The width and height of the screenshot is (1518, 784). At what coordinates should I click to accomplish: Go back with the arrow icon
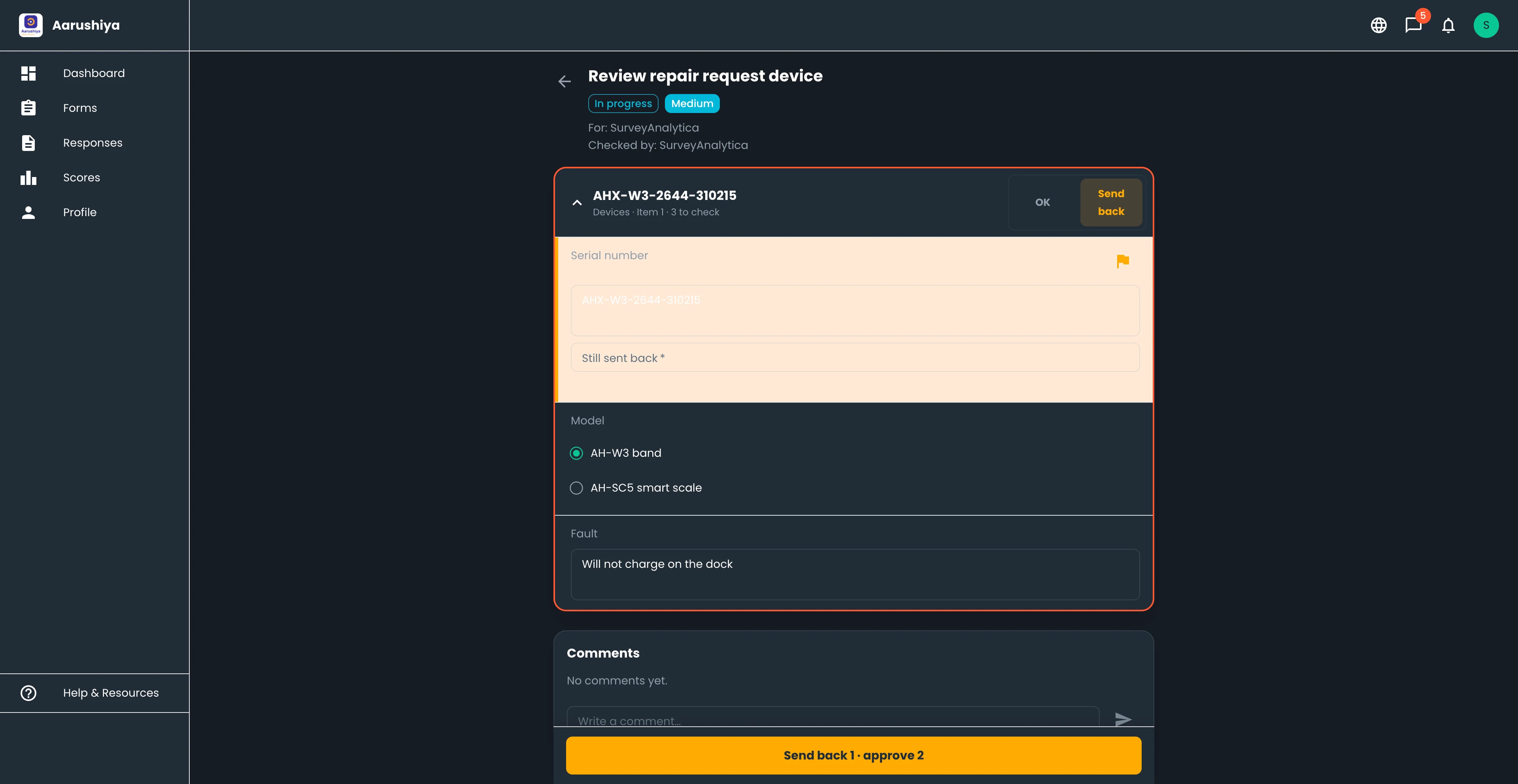(x=564, y=81)
